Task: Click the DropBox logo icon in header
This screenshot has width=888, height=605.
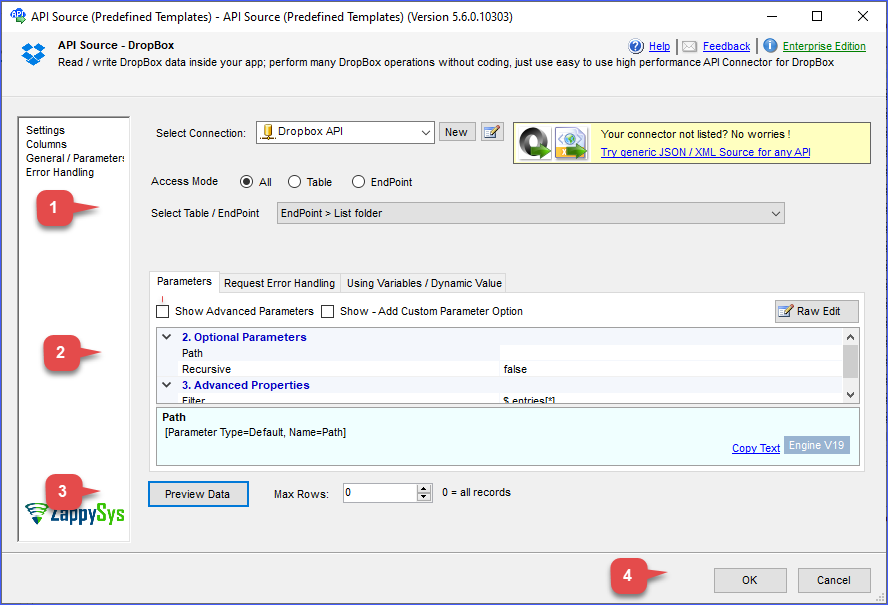Action: point(33,54)
